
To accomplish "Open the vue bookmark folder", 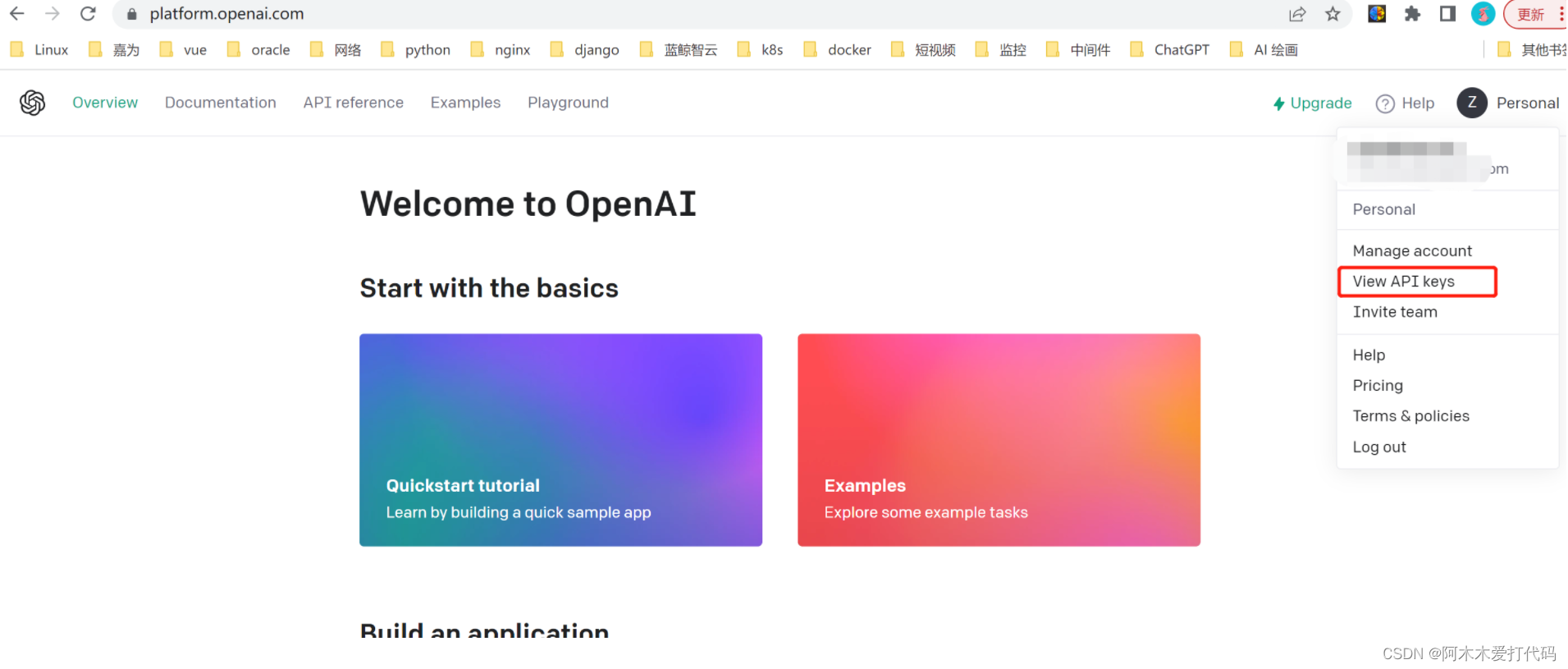I will (184, 50).
